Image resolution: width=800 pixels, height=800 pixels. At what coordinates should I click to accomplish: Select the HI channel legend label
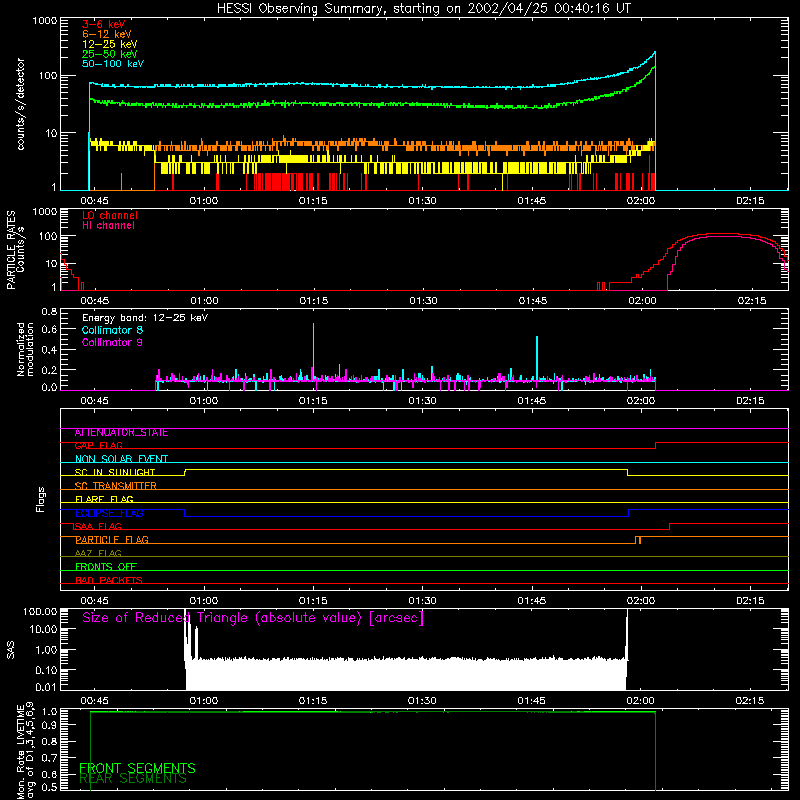108,226
